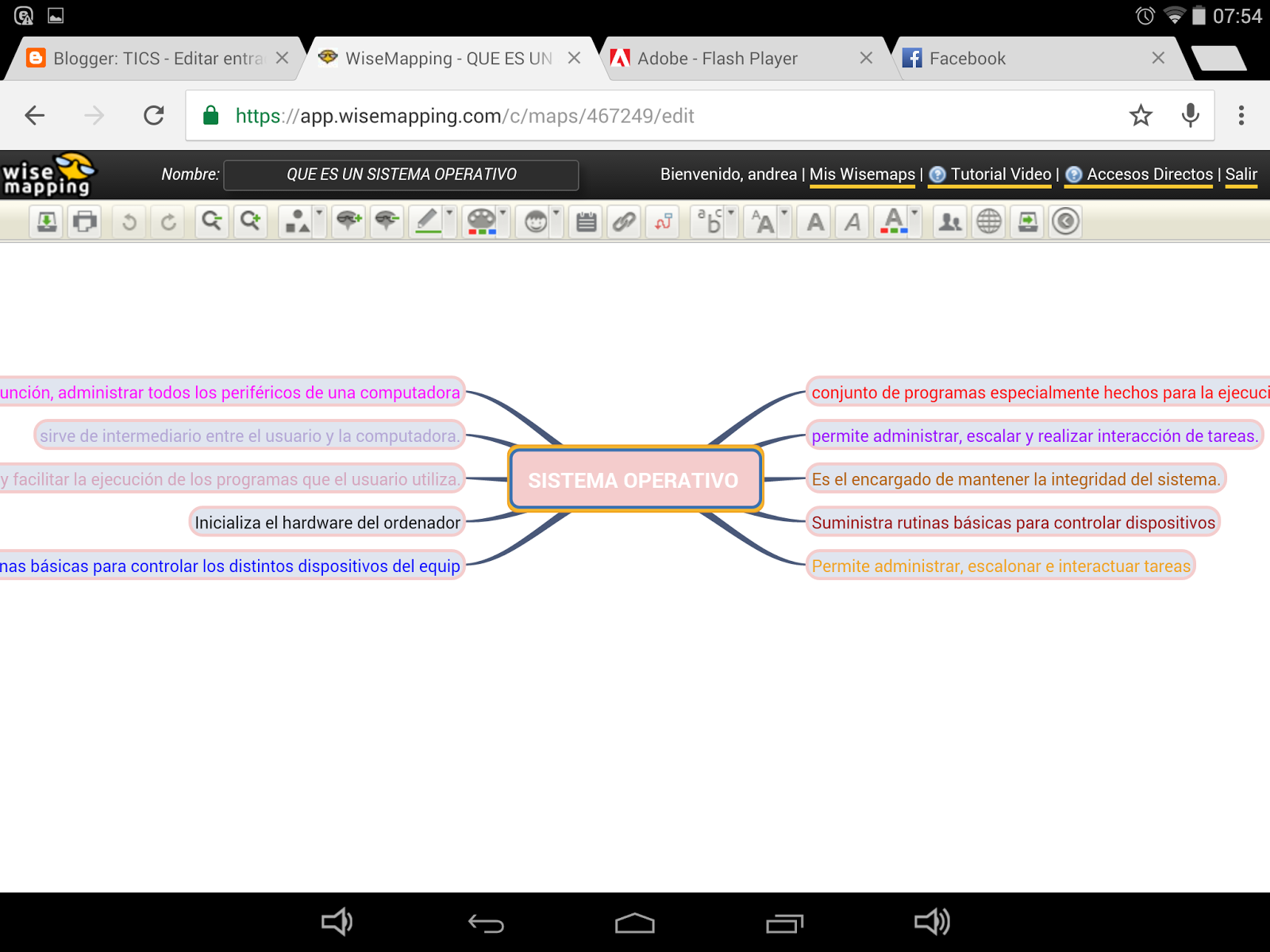Click the Add Note icon
Viewport: 1270px width, 952px height.
pos(585,222)
